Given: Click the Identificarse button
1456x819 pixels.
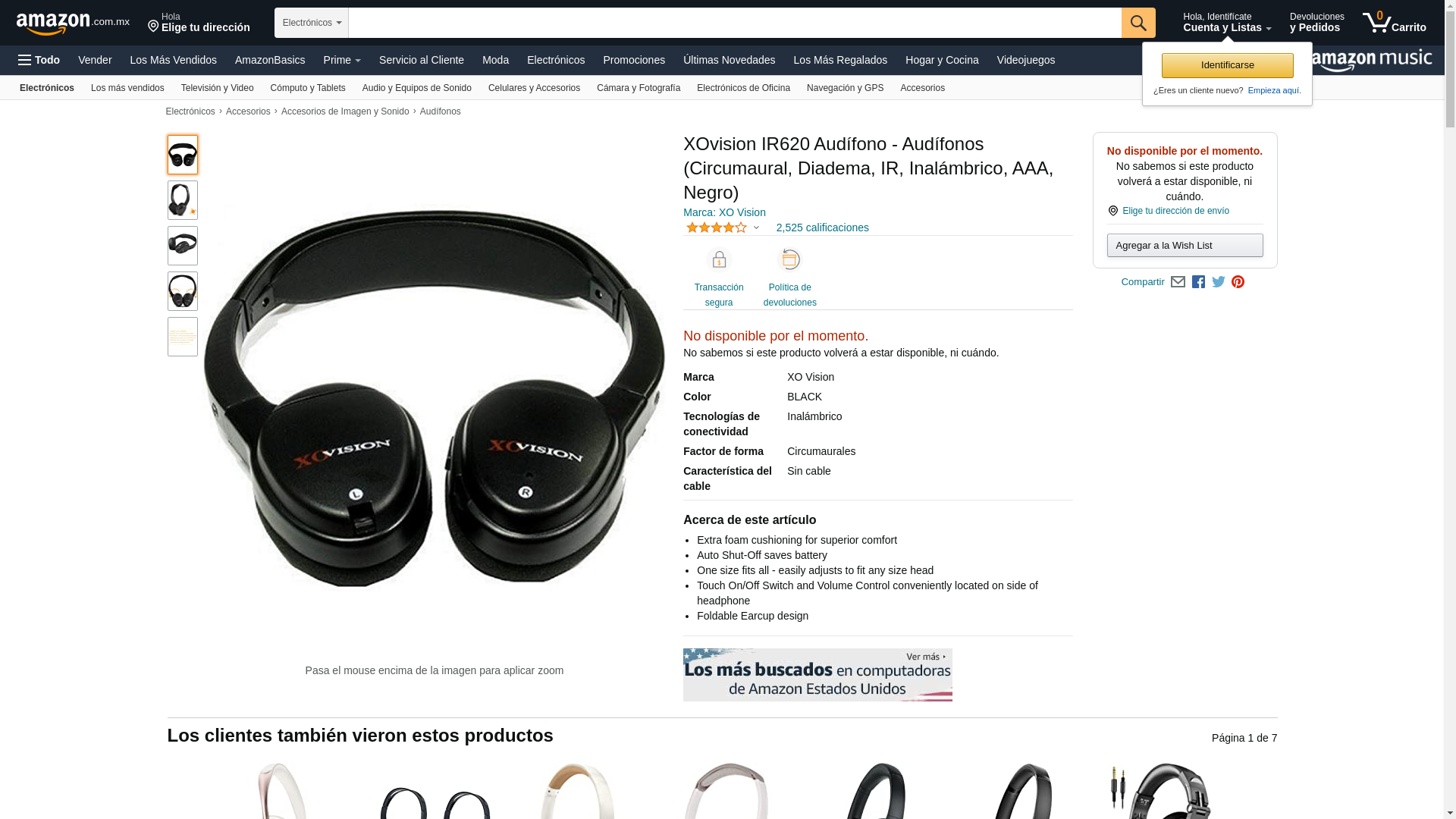Looking at the screenshot, I should click(x=1227, y=65).
